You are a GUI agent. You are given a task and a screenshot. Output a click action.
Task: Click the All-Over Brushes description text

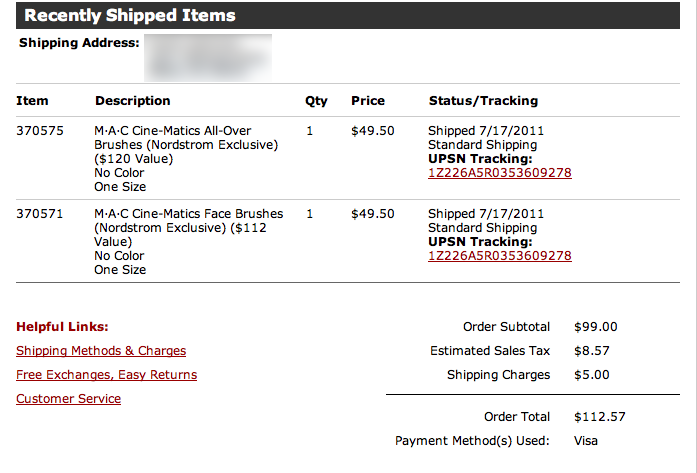pyautogui.click(x=186, y=159)
